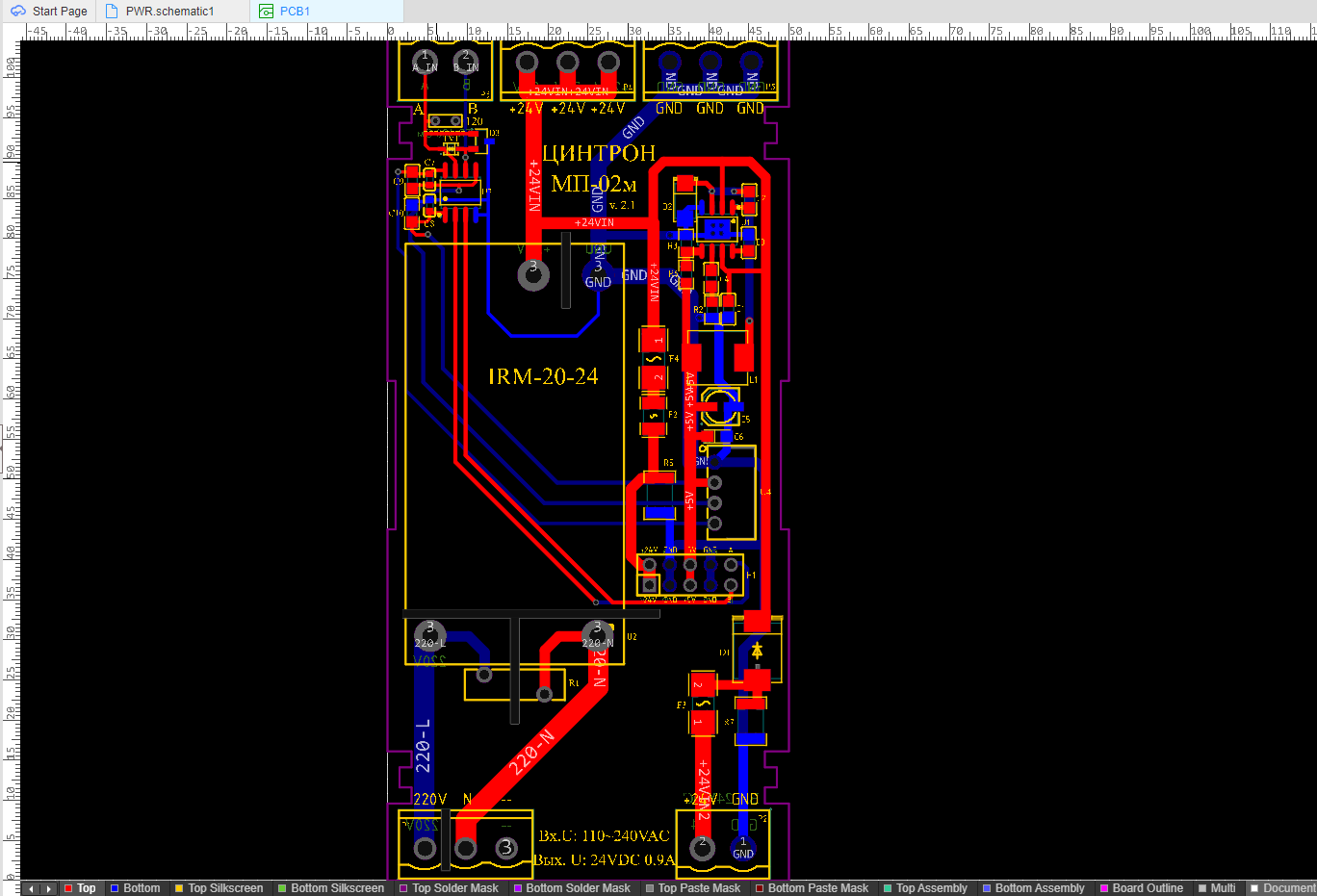Select fuse F4 footprint
1317x896 pixels.
[654, 358]
